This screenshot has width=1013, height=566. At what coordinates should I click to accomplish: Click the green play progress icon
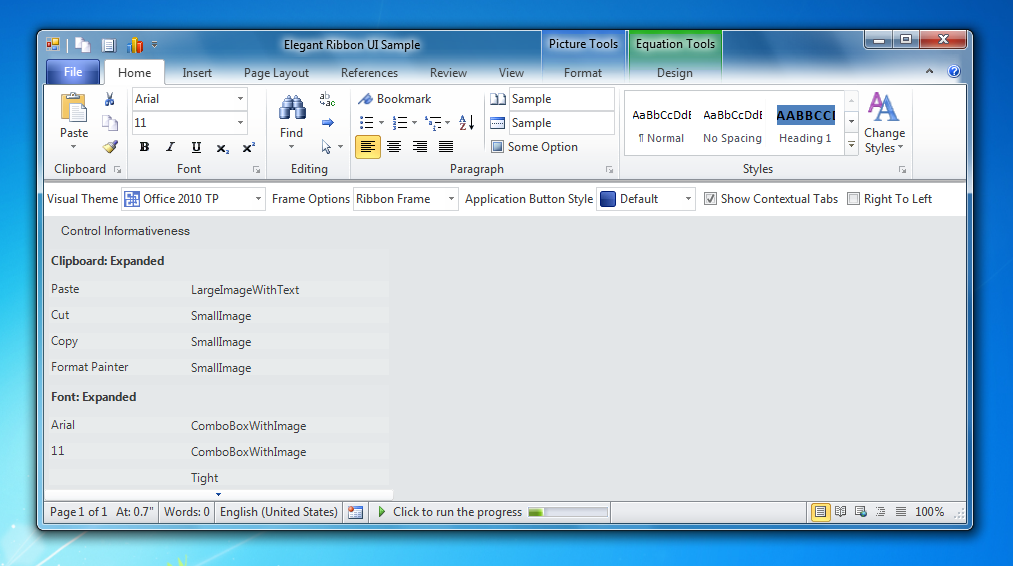pyautogui.click(x=381, y=512)
